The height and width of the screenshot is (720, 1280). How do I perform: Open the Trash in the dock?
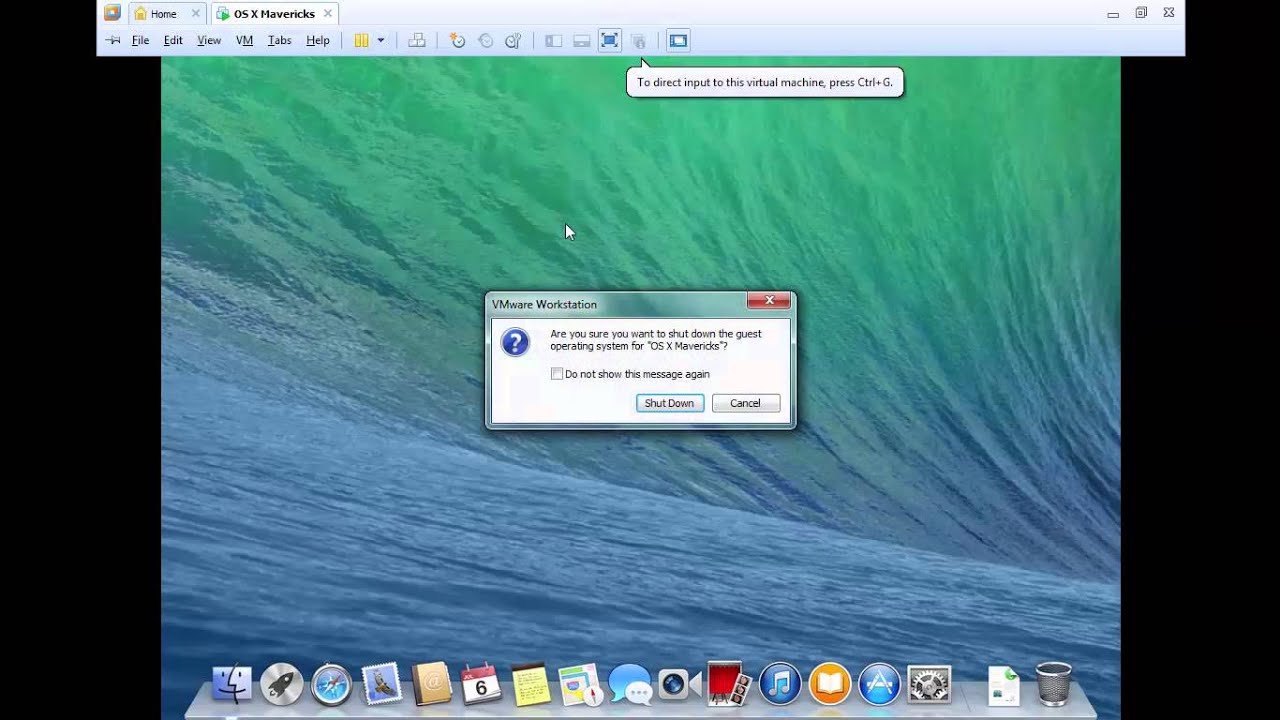1053,684
